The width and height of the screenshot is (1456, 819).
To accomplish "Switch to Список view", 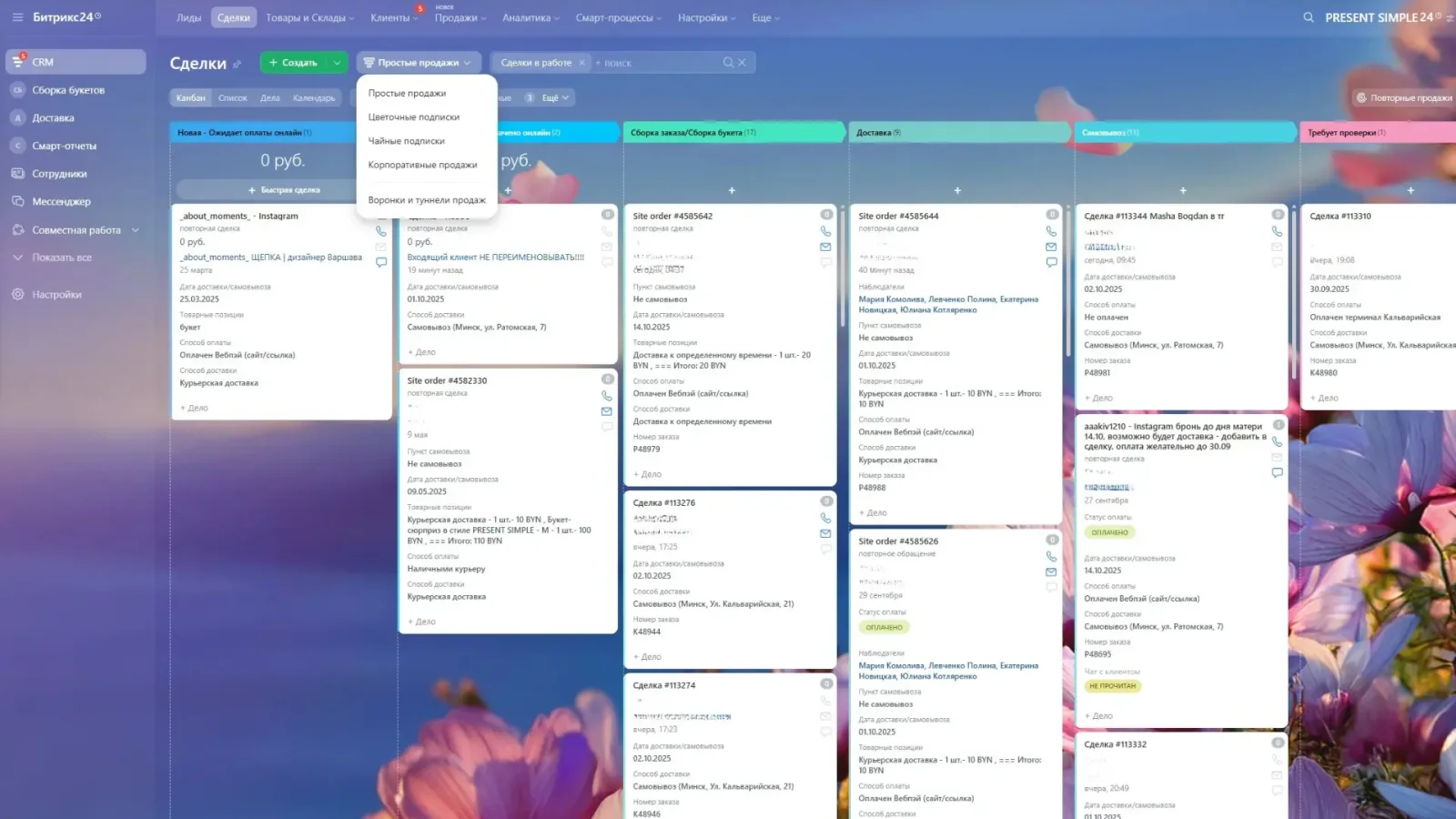I will [x=233, y=98].
